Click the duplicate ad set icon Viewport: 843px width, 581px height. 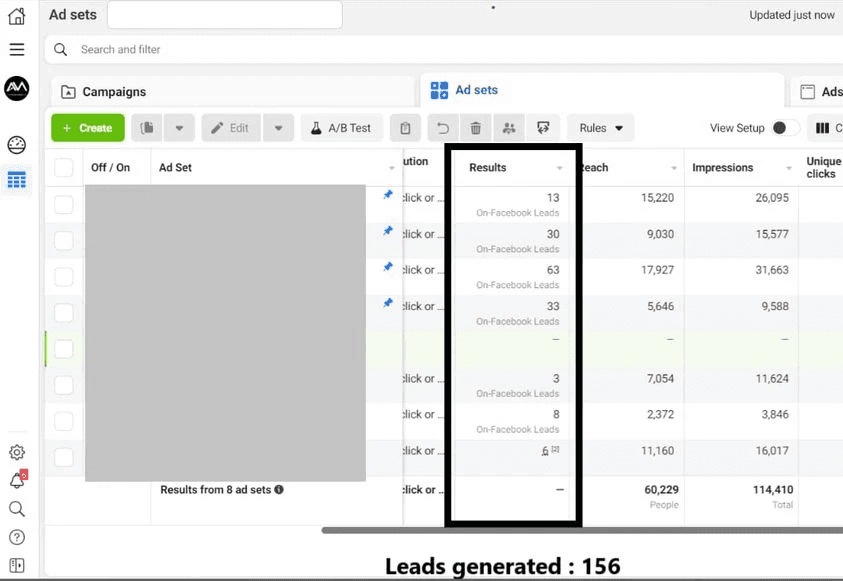pos(147,128)
